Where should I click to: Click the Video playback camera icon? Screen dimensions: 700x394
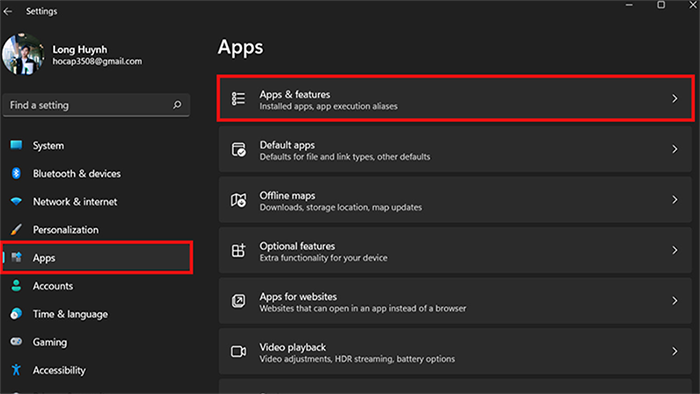click(238, 351)
